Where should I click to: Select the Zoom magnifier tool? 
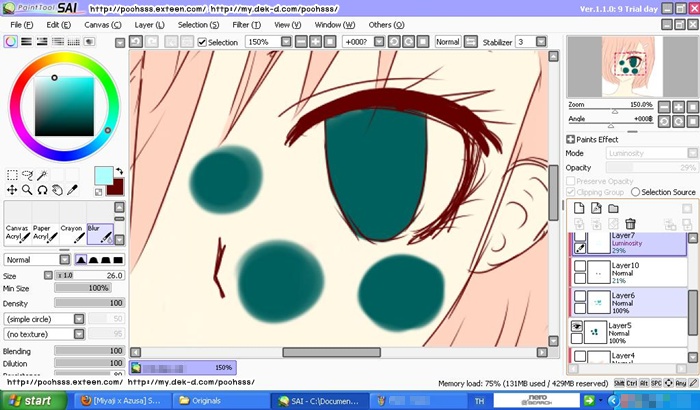click(x=27, y=190)
